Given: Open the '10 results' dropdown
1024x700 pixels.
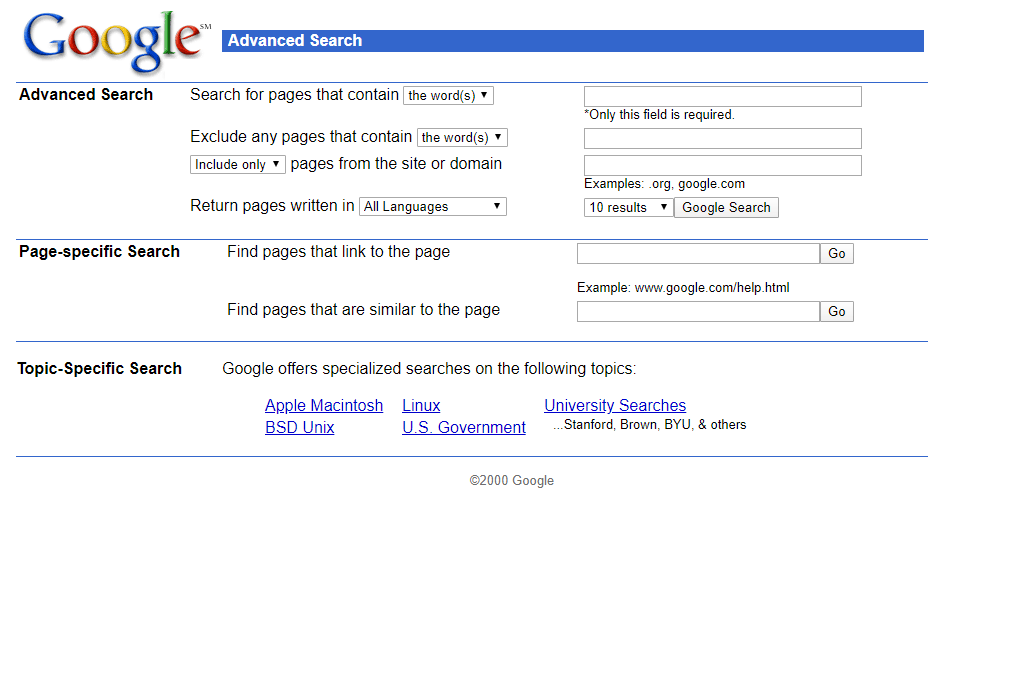Looking at the screenshot, I should pyautogui.click(x=628, y=208).
